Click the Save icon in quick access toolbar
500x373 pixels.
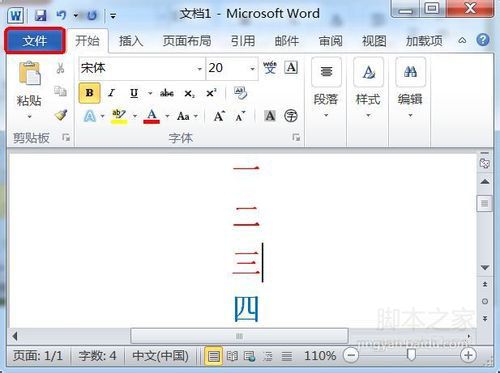[x=41, y=15]
